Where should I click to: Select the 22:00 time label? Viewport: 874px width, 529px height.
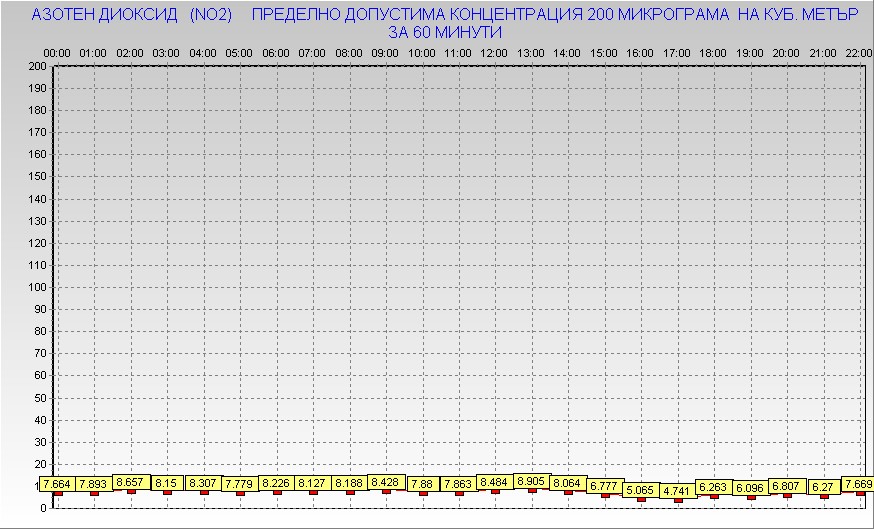click(x=858, y=52)
